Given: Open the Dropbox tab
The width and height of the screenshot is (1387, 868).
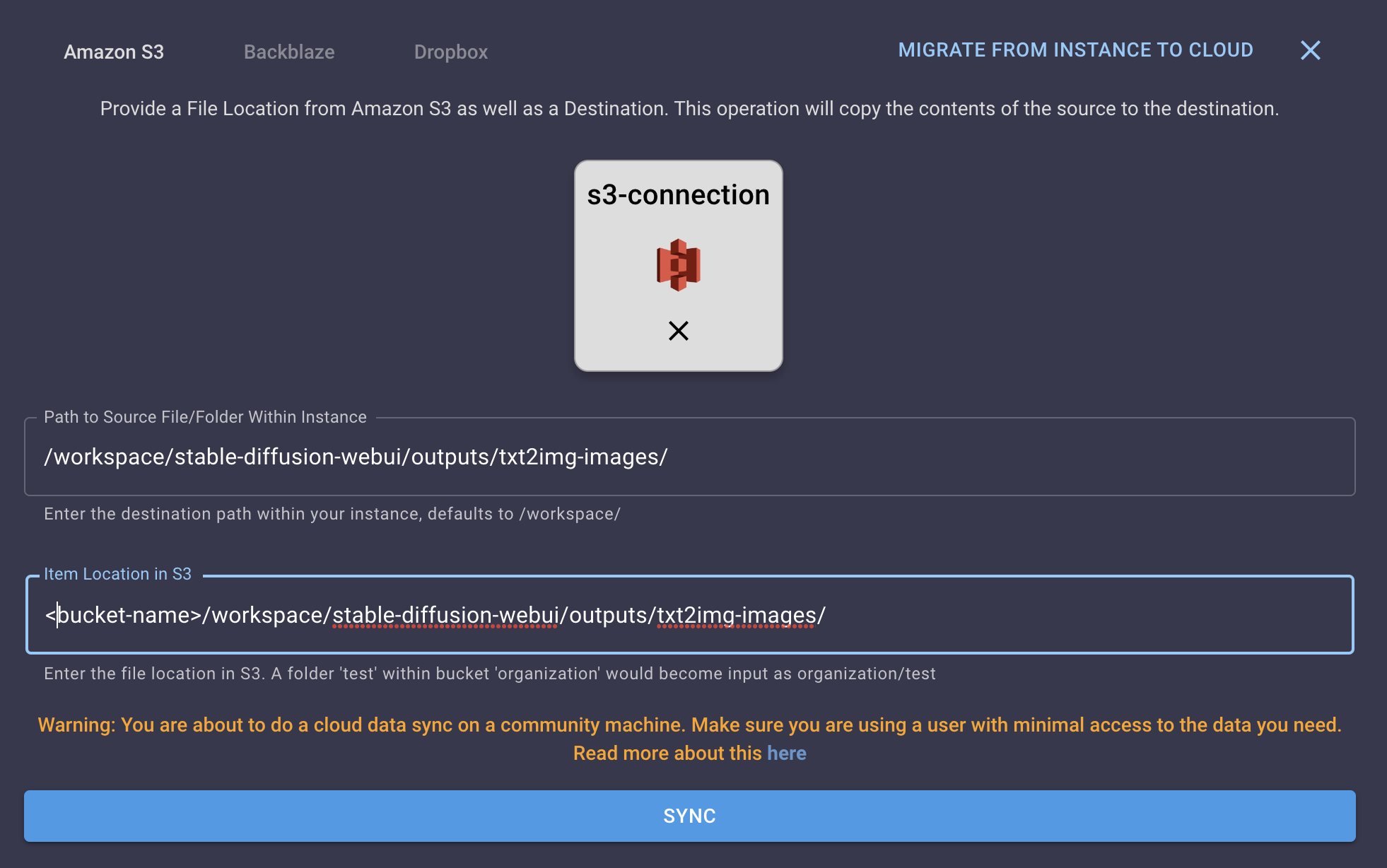Looking at the screenshot, I should coord(451,52).
